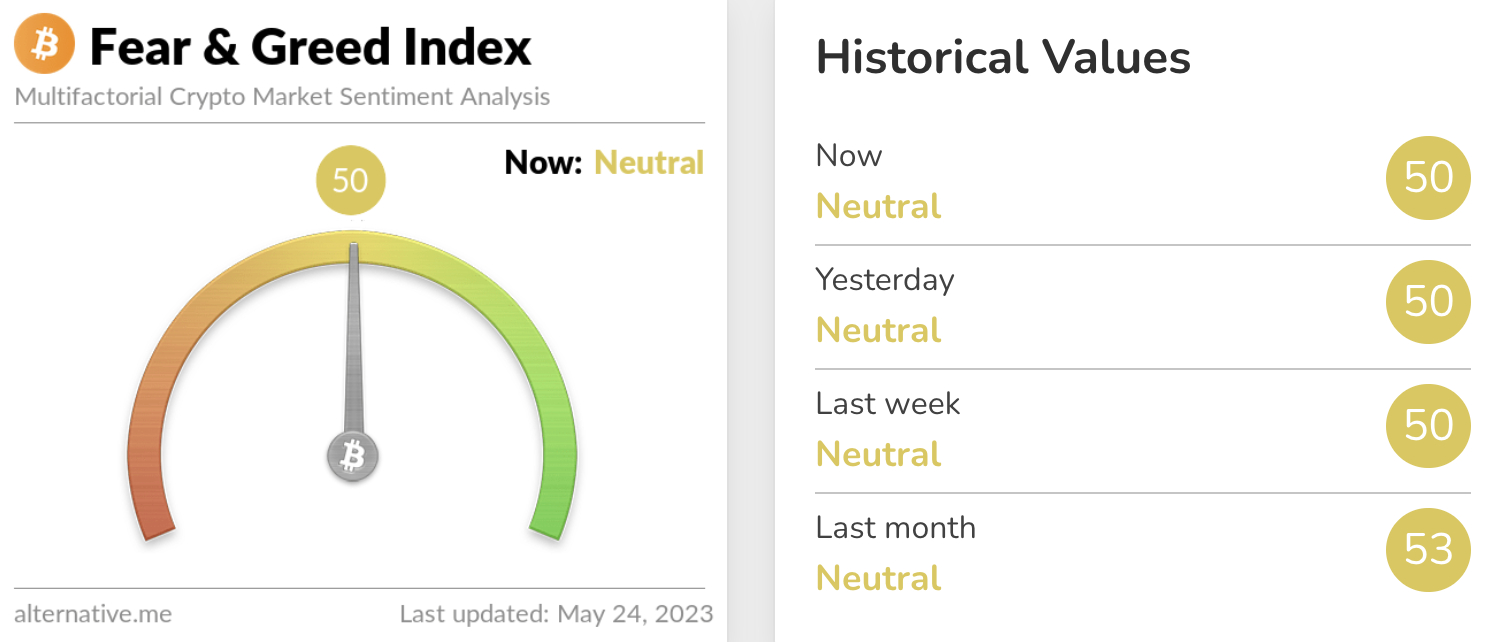Viewport: 1502px width, 642px height.
Task: Click the silver Bitcoin coin at needle base
Action: [x=353, y=457]
